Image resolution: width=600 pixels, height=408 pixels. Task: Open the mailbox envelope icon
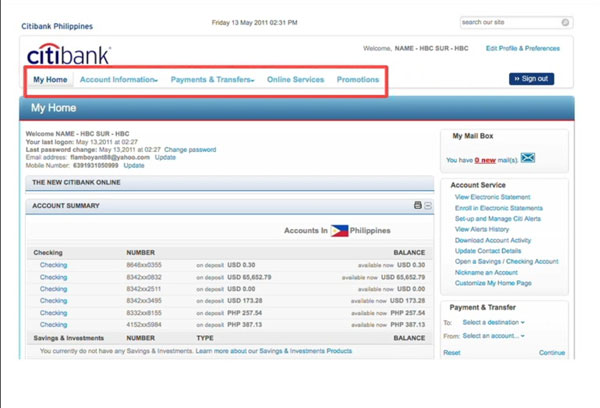(x=528, y=158)
